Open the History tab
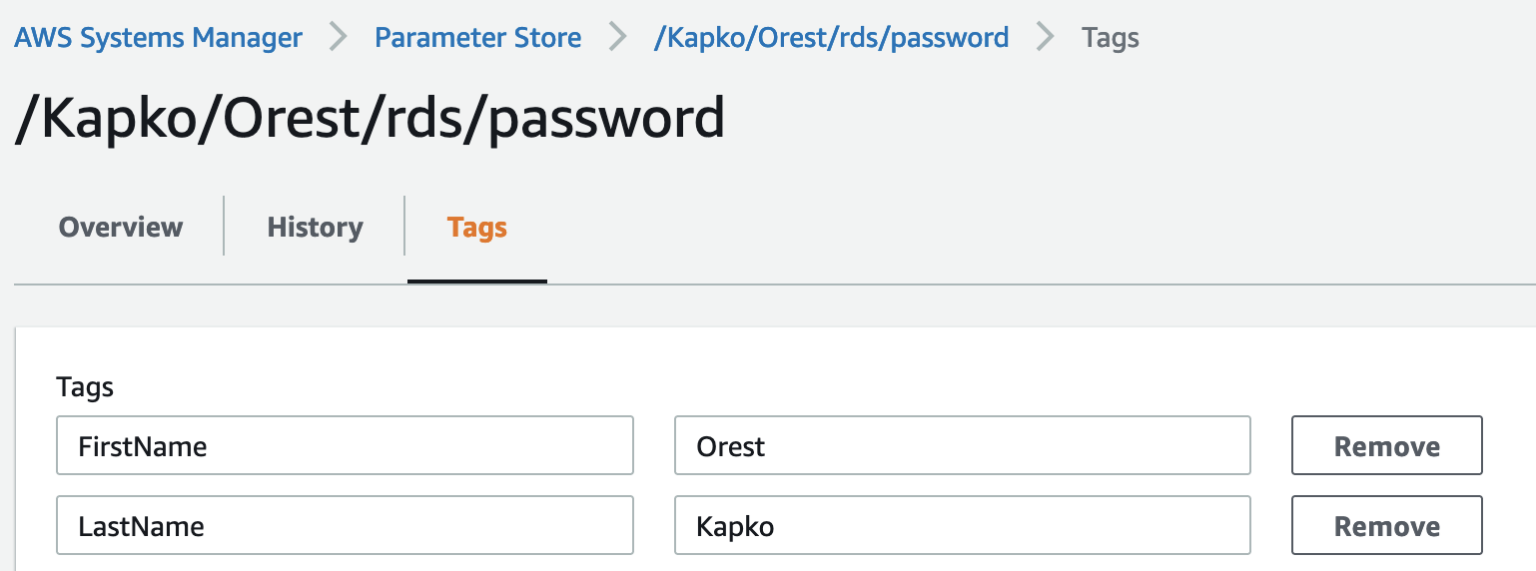The width and height of the screenshot is (1536, 571). [314, 227]
